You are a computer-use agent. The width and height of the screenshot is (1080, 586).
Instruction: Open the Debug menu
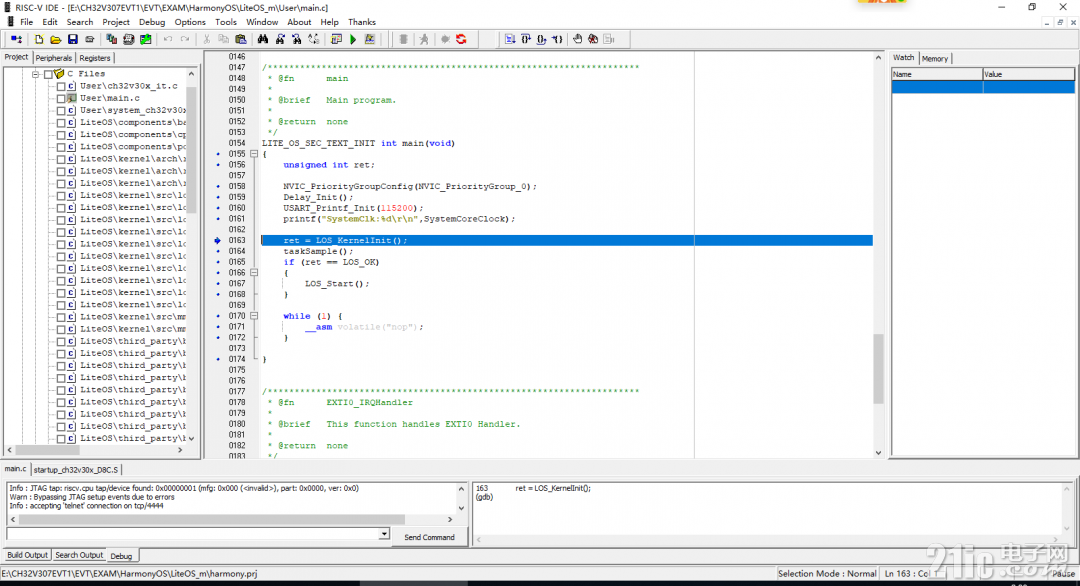(x=152, y=22)
